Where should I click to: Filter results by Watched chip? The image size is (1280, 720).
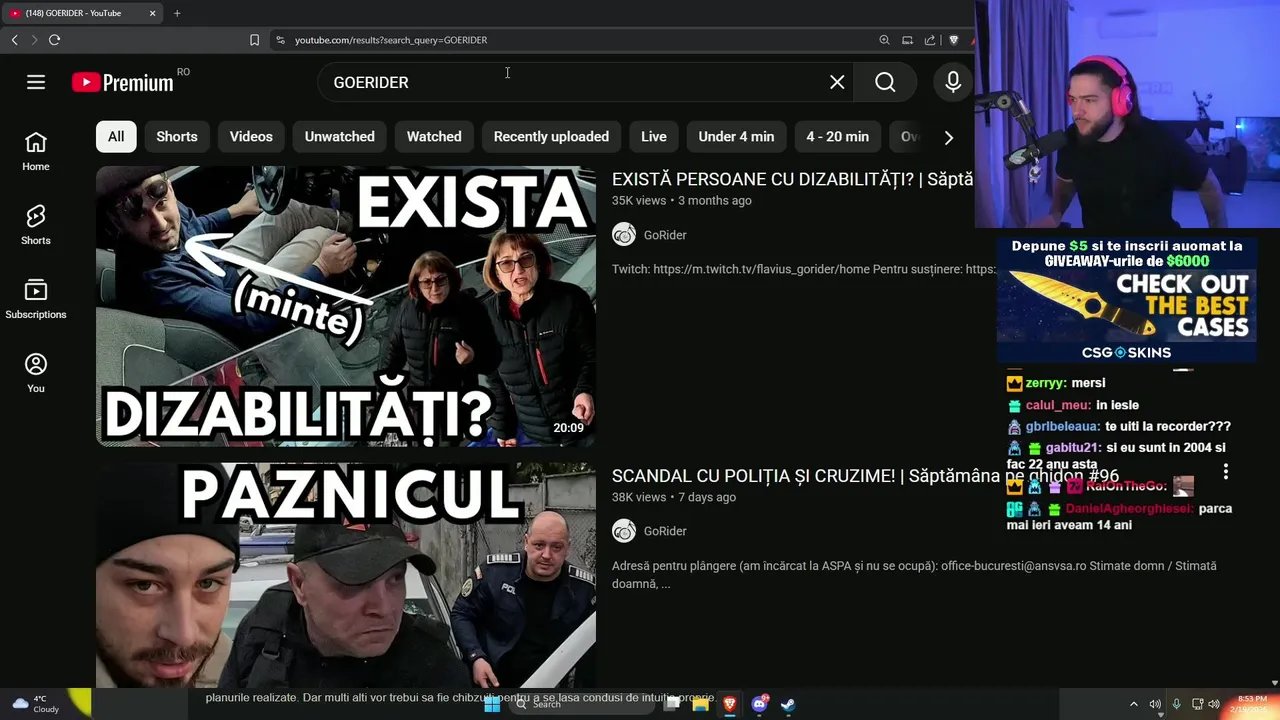(434, 137)
